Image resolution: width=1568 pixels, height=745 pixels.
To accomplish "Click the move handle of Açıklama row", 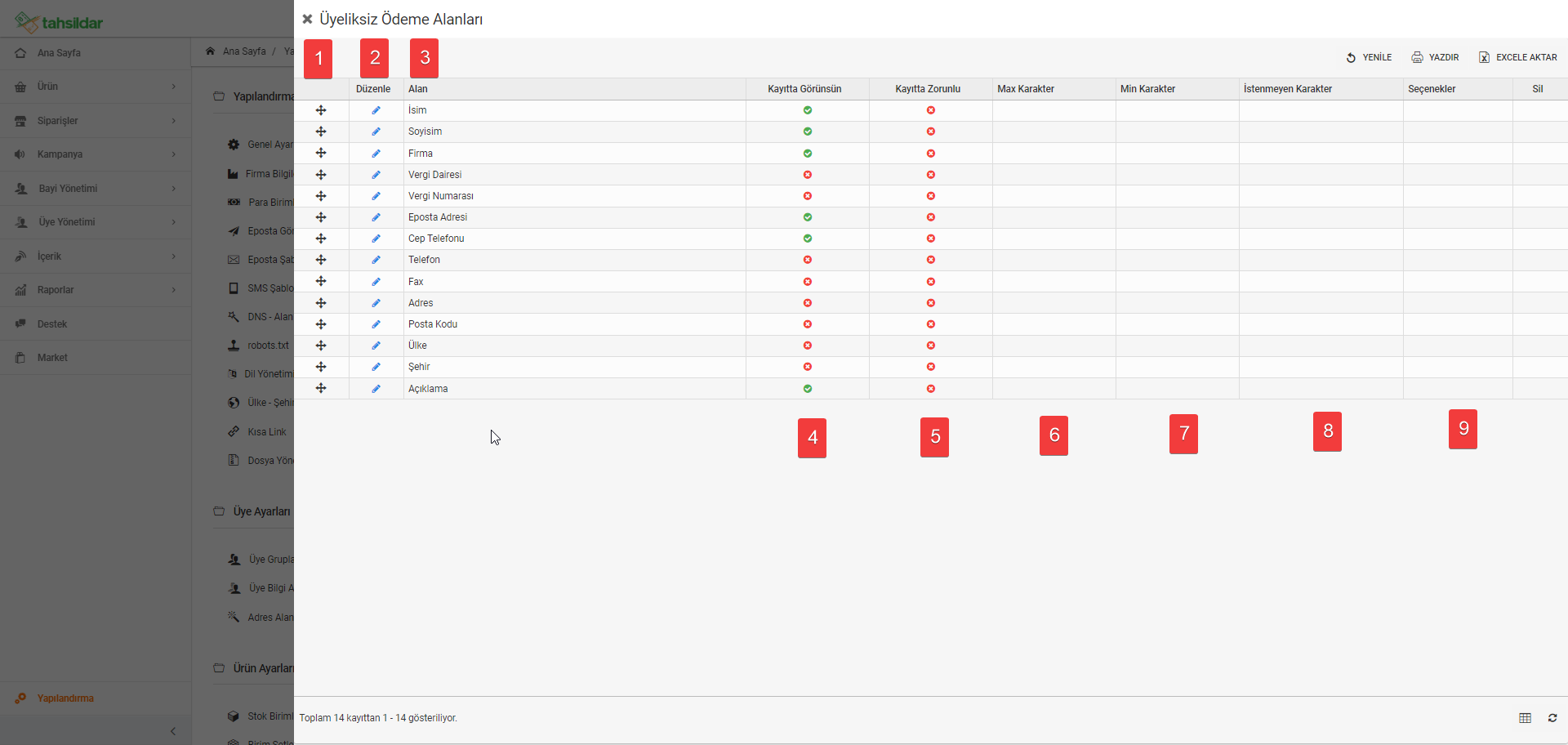I will tap(321, 389).
